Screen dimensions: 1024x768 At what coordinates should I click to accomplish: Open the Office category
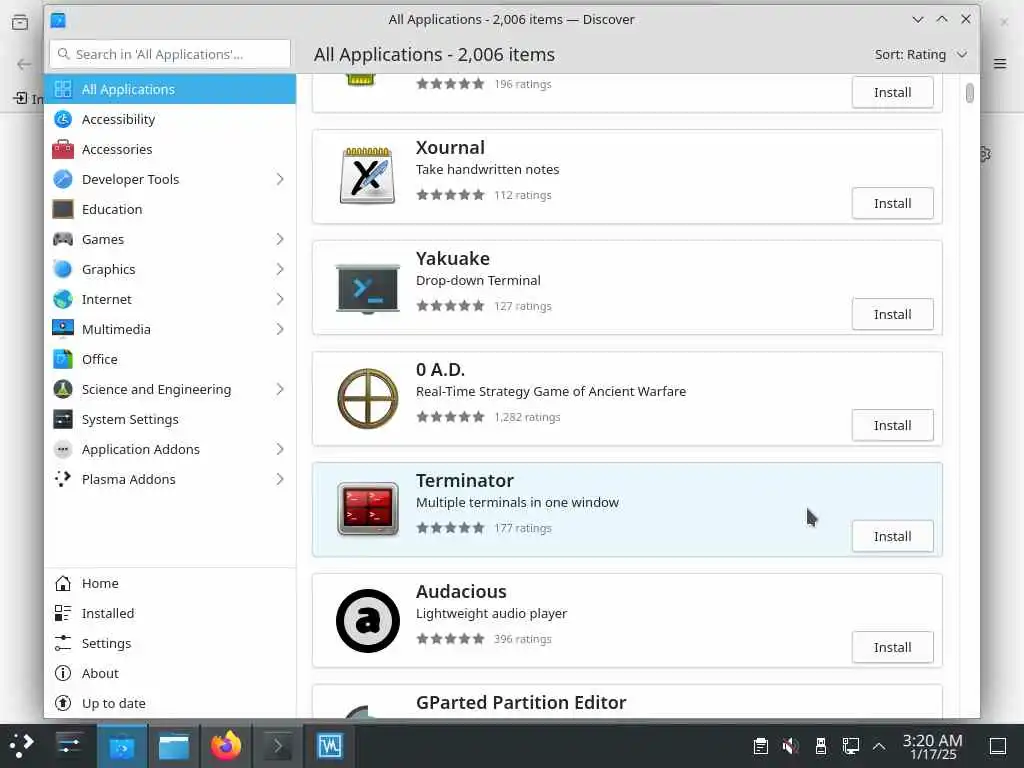170,360
